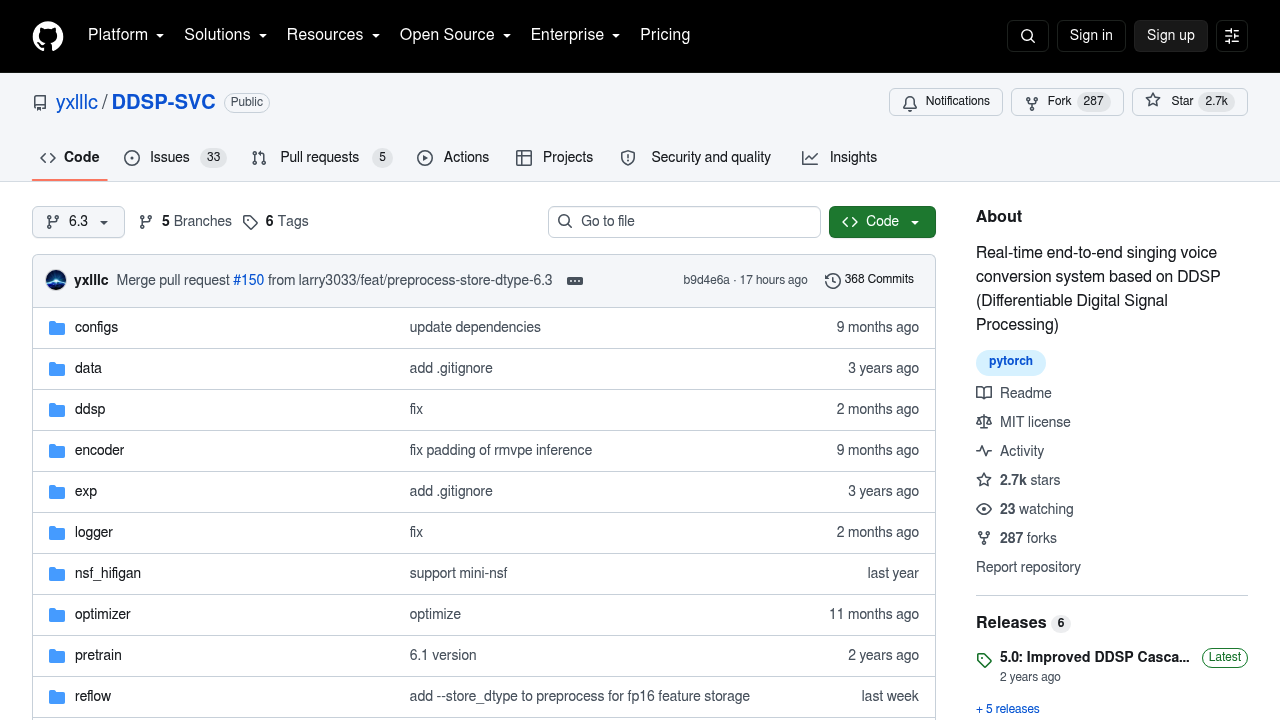The width and height of the screenshot is (1280, 720).
Task: View the 6 Tags link
Action: click(x=276, y=222)
